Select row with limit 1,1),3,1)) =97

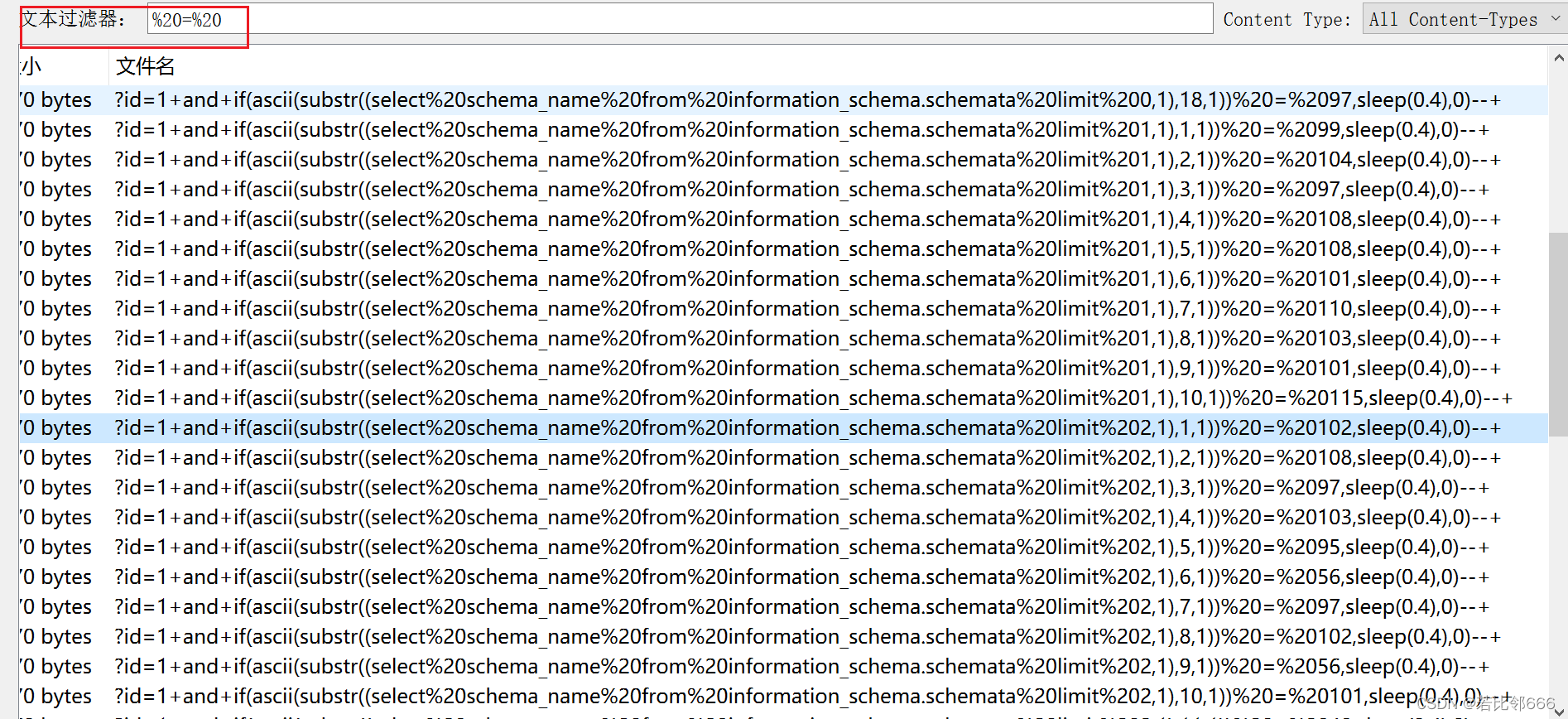tap(783, 190)
